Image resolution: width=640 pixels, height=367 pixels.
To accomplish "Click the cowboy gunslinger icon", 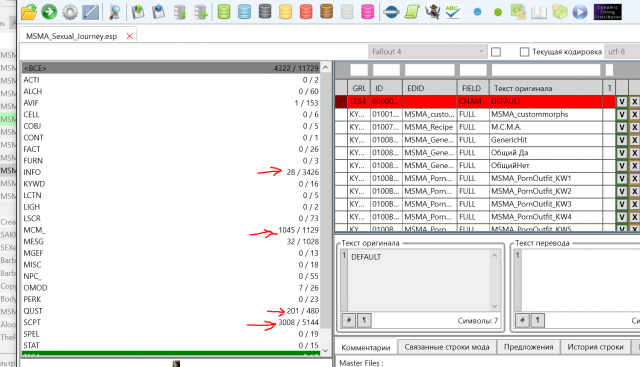I will [x=432, y=12].
